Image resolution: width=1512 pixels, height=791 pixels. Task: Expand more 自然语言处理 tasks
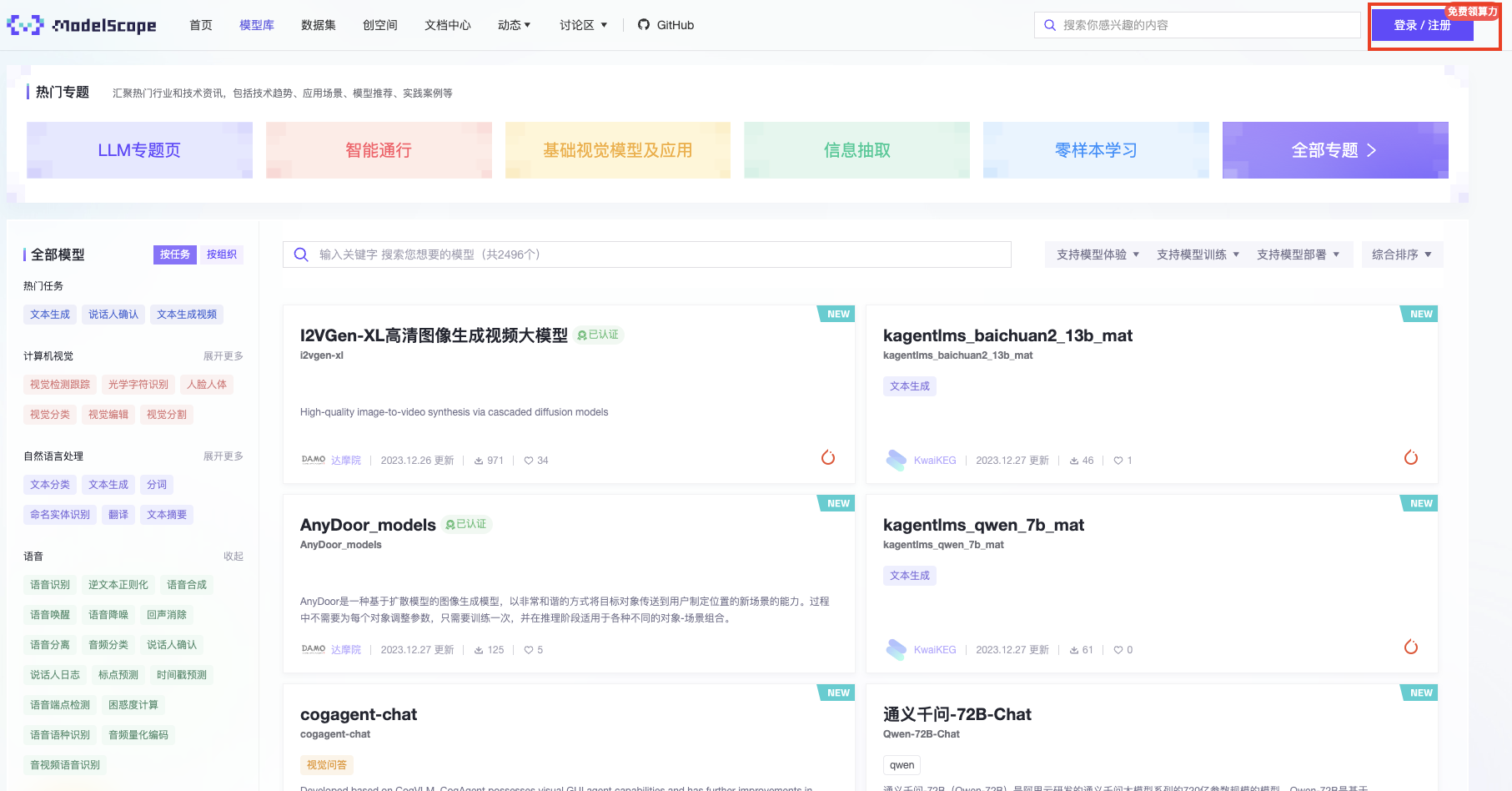coord(224,456)
